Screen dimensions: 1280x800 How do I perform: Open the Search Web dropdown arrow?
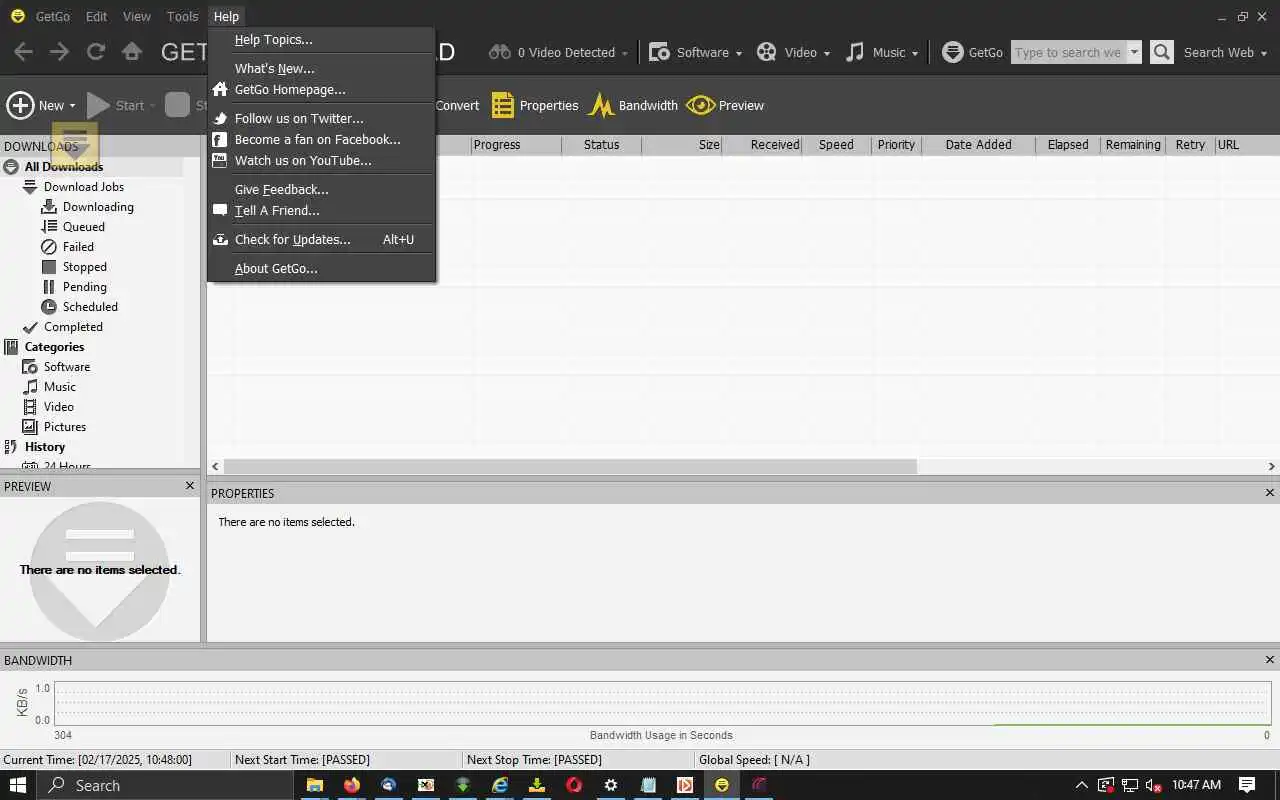point(1264,53)
